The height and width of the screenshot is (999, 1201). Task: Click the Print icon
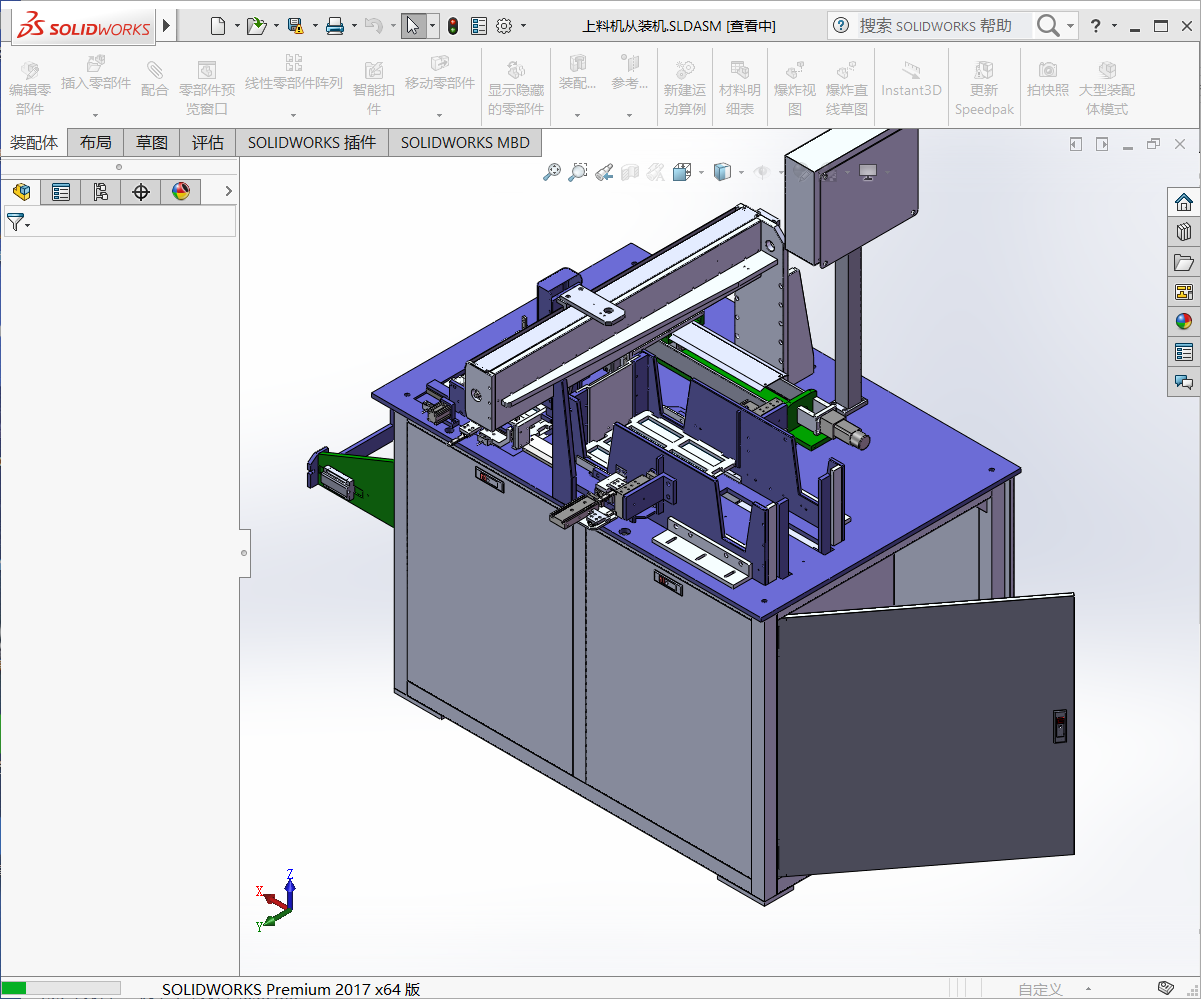coord(335,26)
